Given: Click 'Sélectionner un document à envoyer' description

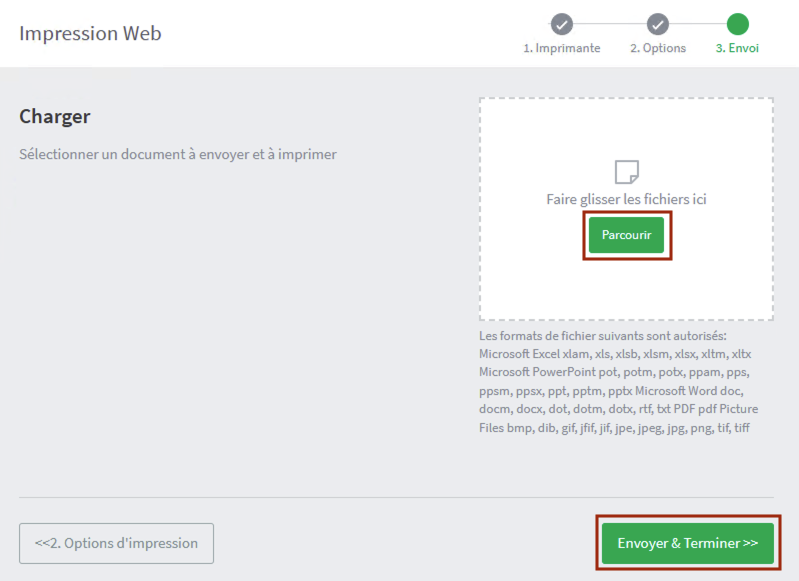Looking at the screenshot, I should [178, 154].
